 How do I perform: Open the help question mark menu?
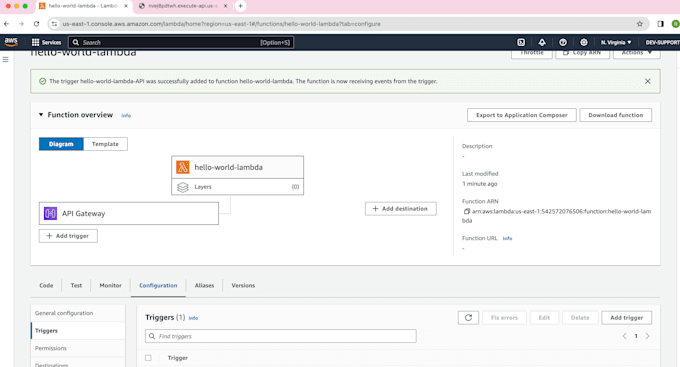[562, 42]
